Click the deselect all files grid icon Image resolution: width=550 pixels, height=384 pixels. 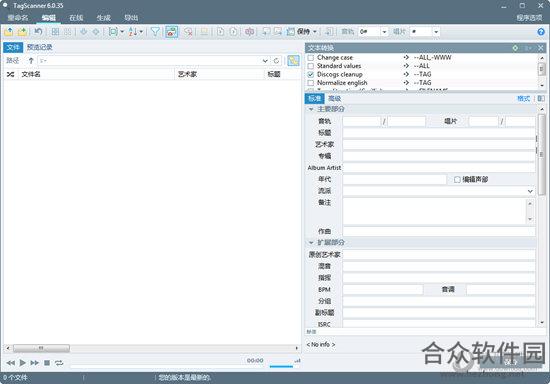68,32
